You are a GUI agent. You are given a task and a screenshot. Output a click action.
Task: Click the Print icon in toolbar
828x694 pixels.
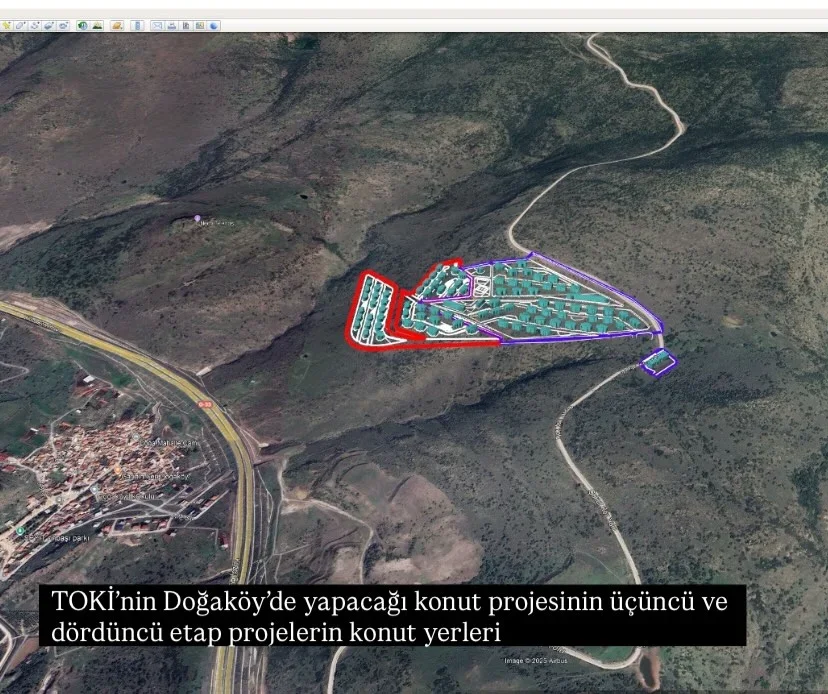point(171,25)
